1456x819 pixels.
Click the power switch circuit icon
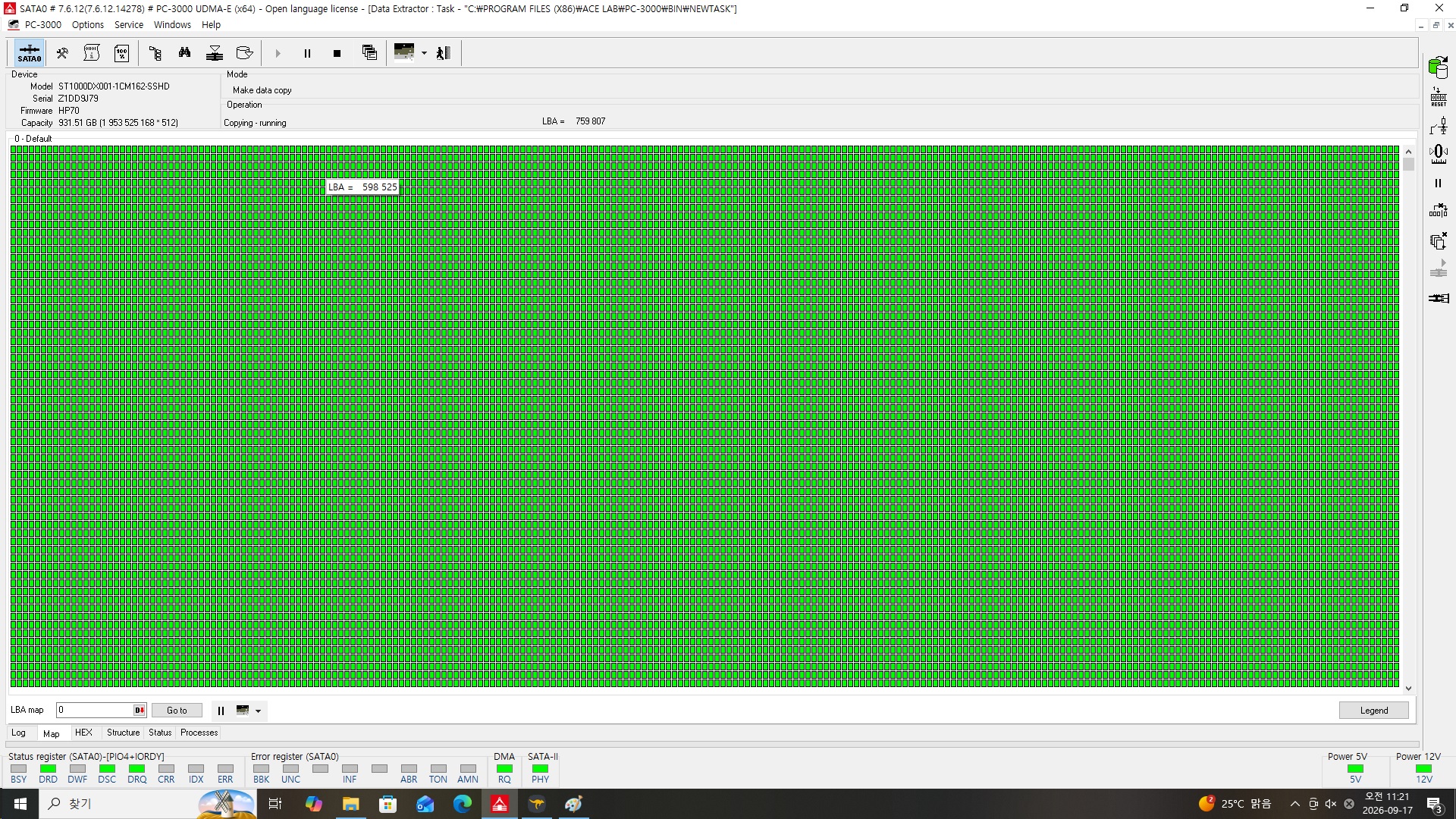[1438, 126]
